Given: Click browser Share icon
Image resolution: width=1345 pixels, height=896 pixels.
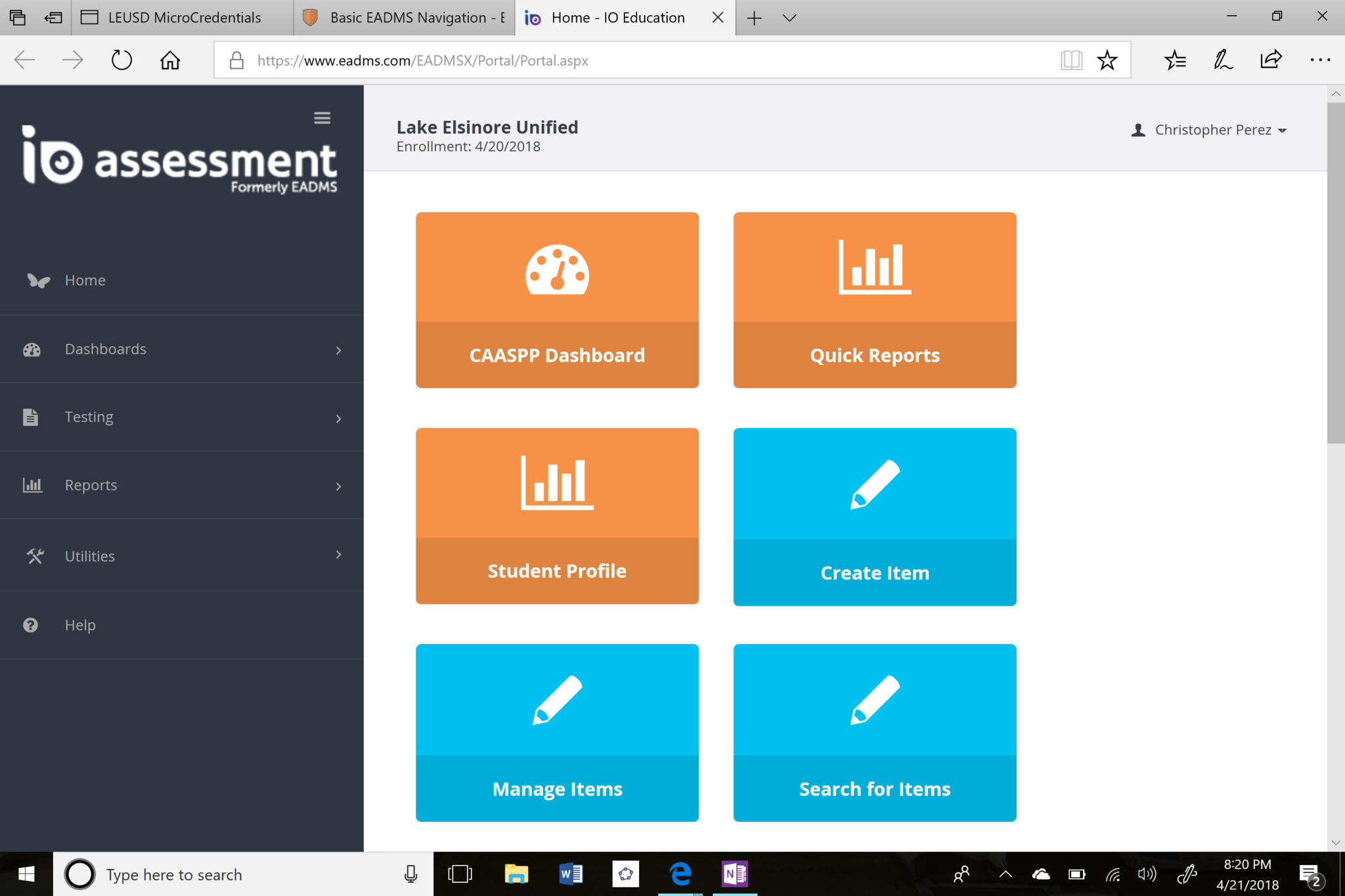Looking at the screenshot, I should pos(1271,60).
